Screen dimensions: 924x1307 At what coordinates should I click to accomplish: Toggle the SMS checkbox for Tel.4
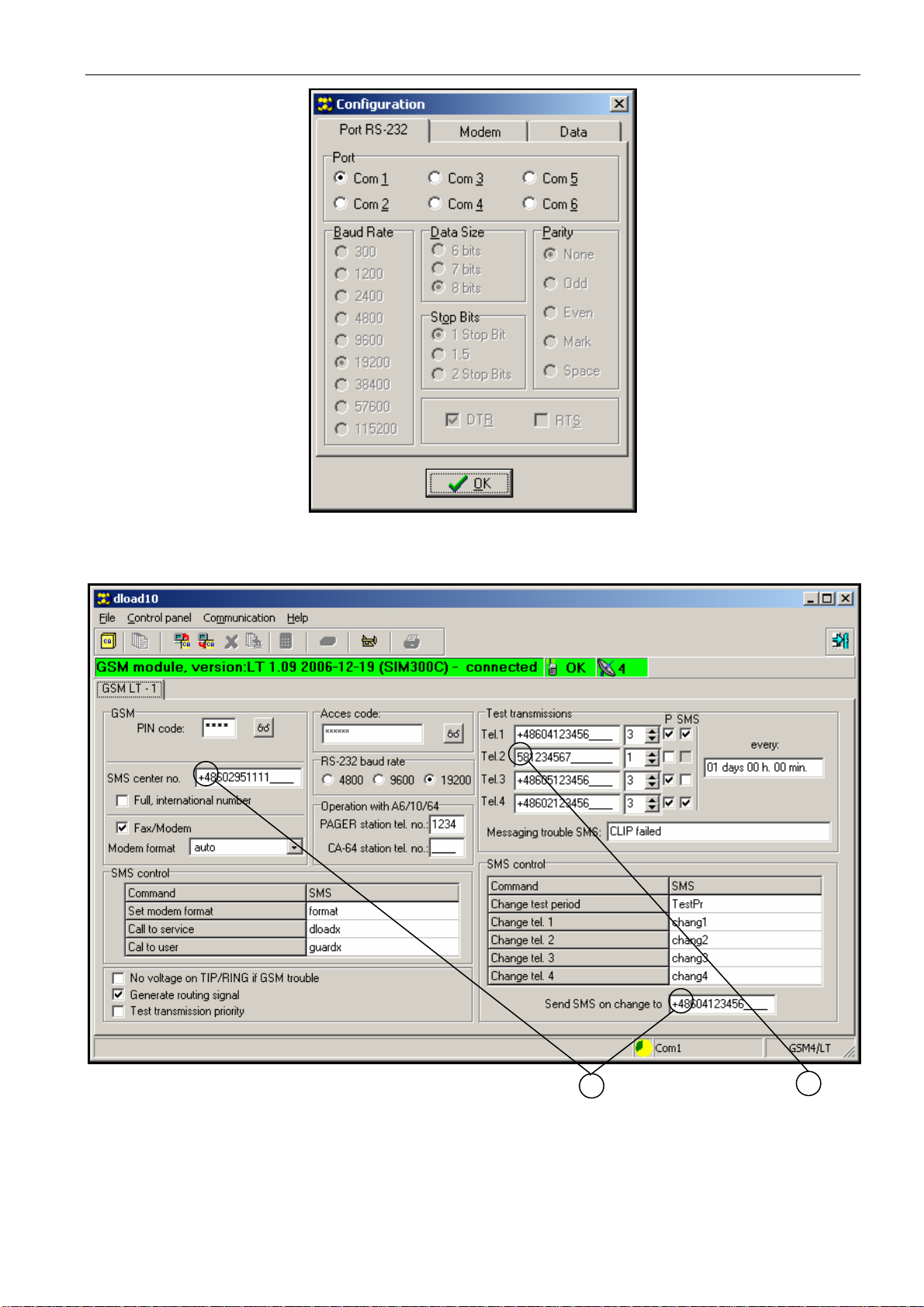click(x=686, y=803)
